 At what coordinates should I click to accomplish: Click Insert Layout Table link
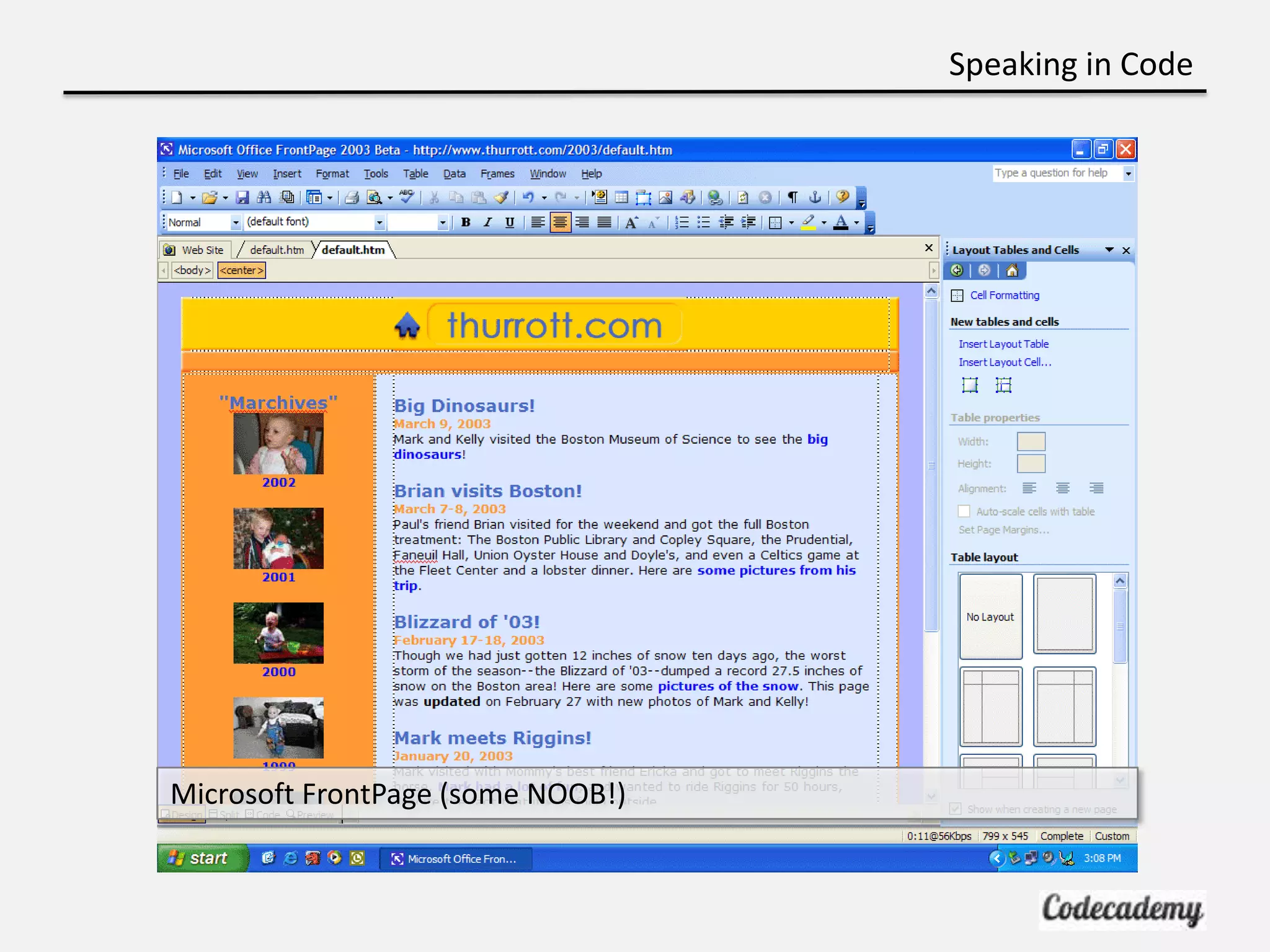(1003, 344)
